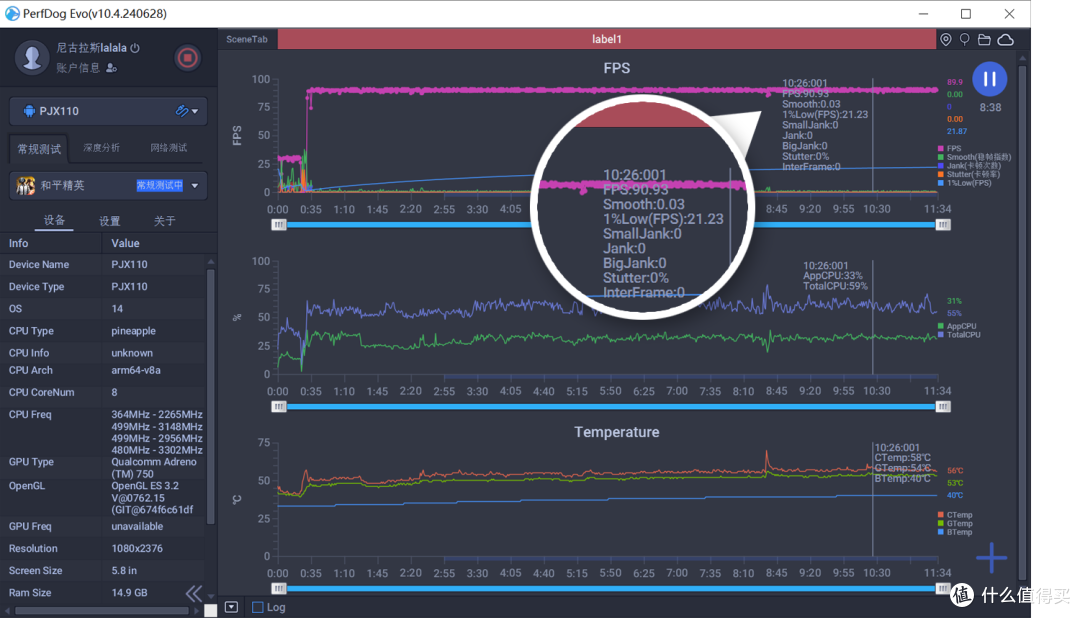Switch to the 设置 tab
This screenshot has height=618, width=1080.
coord(110,221)
